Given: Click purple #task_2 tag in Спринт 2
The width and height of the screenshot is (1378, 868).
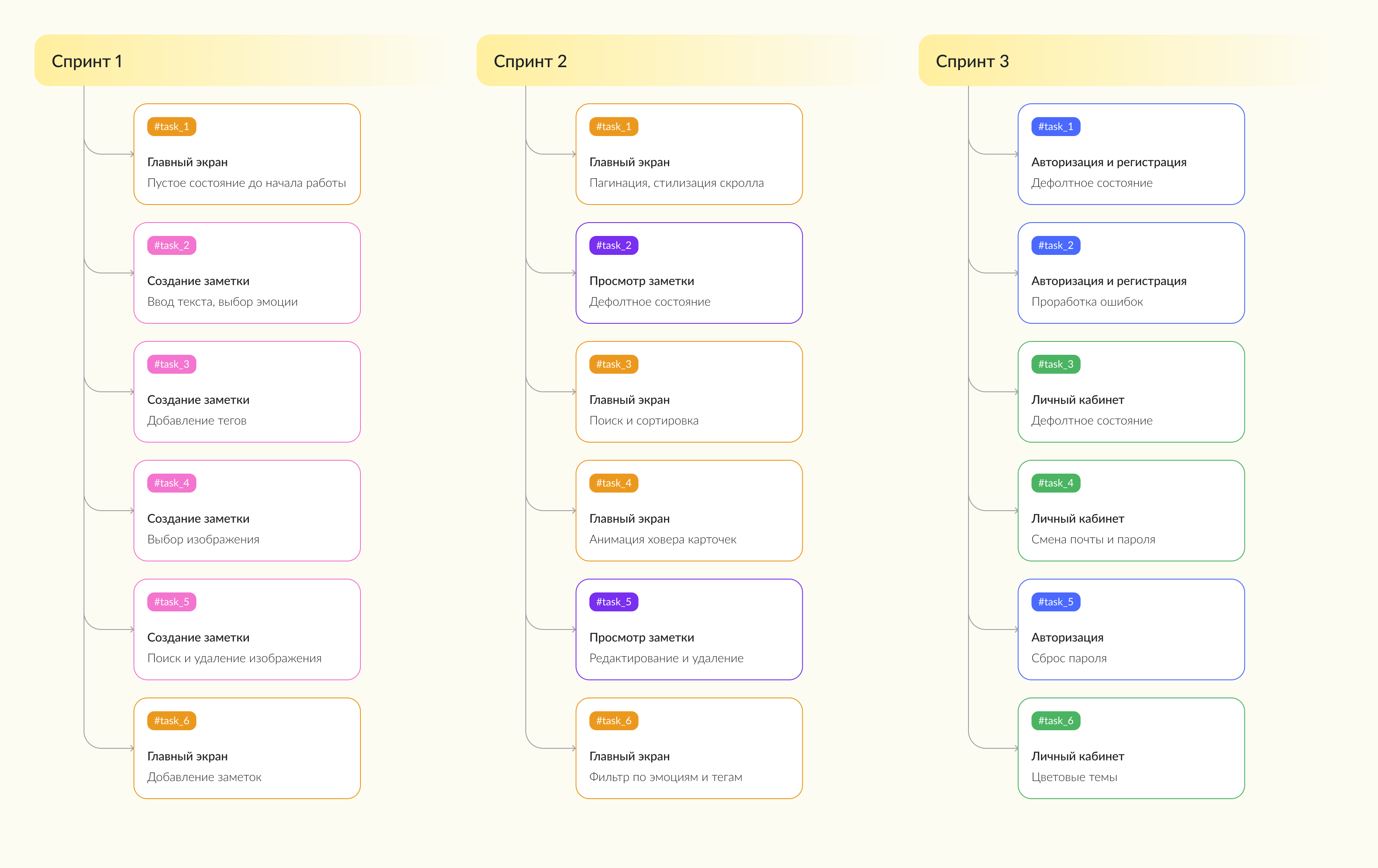Looking at the screenshot, I should point(614,245).
